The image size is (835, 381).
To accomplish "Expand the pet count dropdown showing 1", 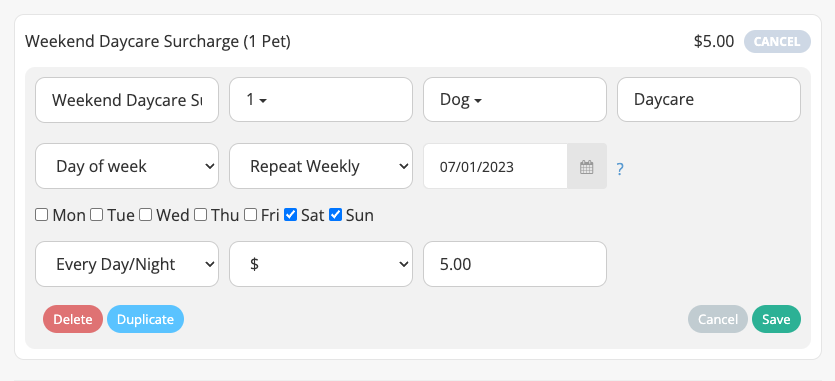I will 321,100.
